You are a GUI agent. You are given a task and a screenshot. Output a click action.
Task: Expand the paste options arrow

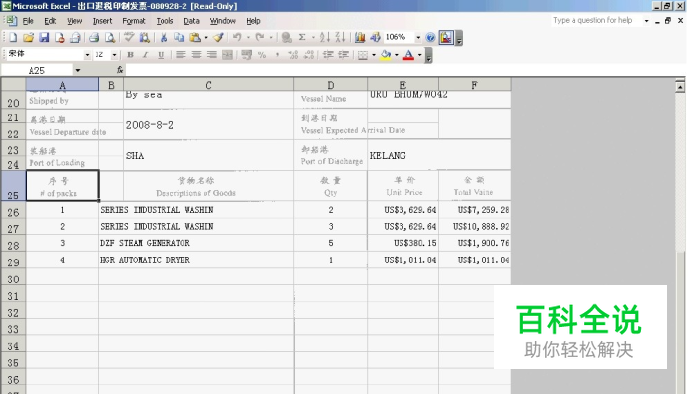206,38
